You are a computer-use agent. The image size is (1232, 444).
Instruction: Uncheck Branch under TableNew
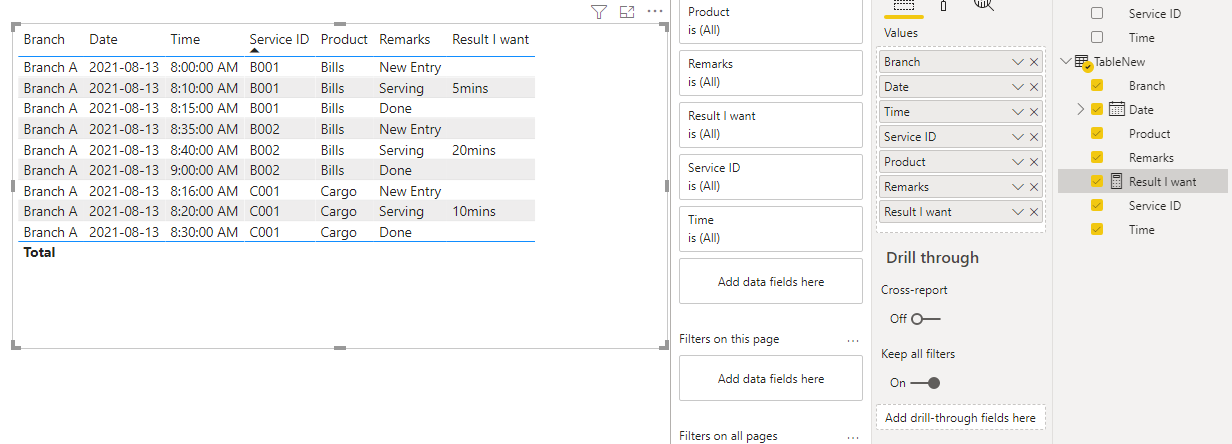coord(1097,86)
